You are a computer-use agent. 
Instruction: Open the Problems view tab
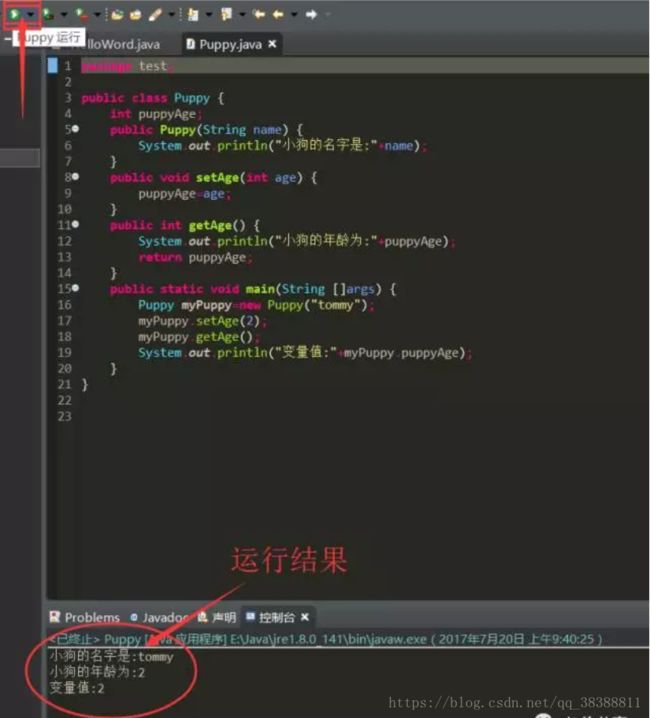[x=85, y=617]
